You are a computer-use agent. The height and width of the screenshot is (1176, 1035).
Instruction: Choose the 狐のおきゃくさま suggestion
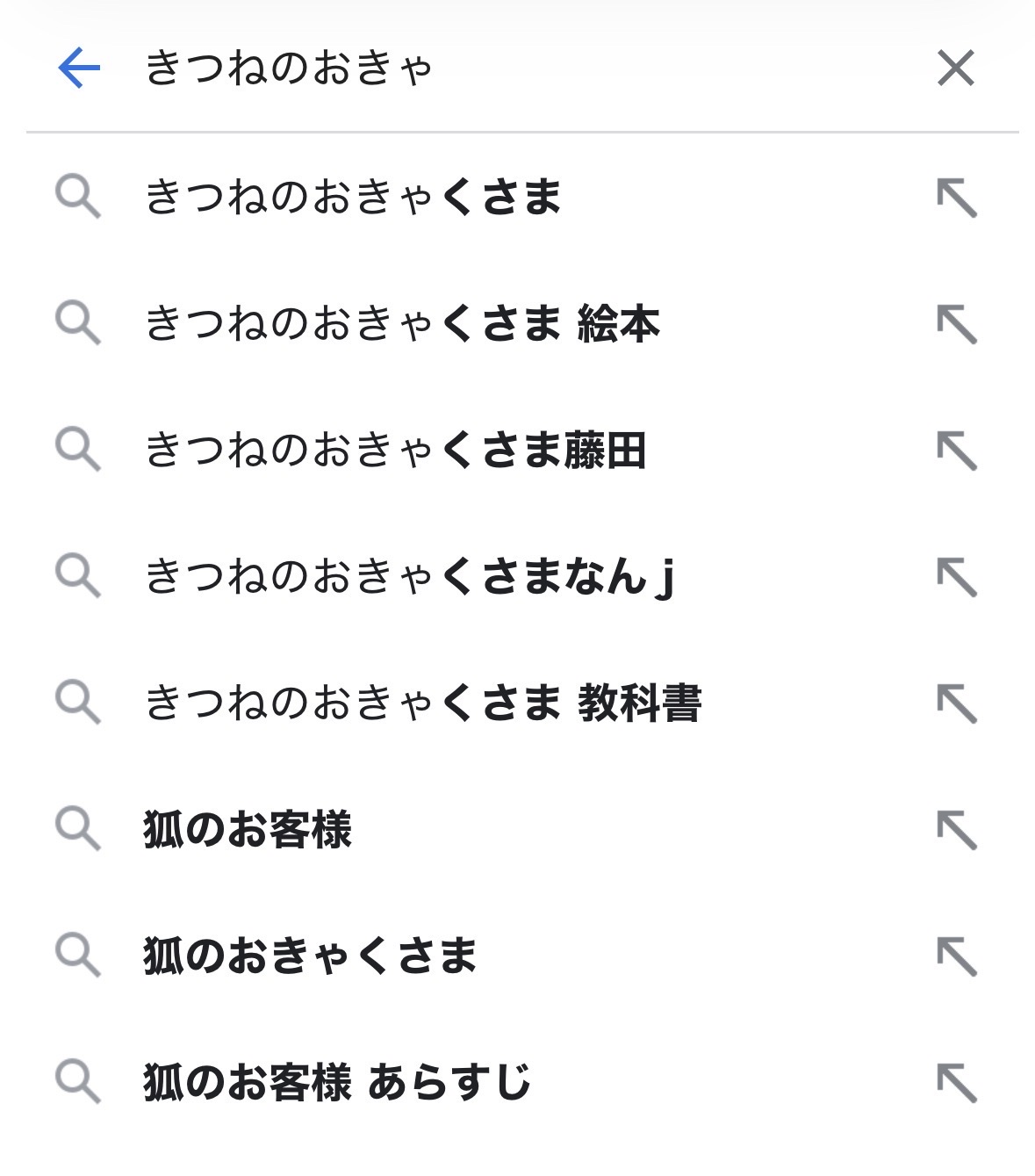pyautogui.click(x=310, y=956)
